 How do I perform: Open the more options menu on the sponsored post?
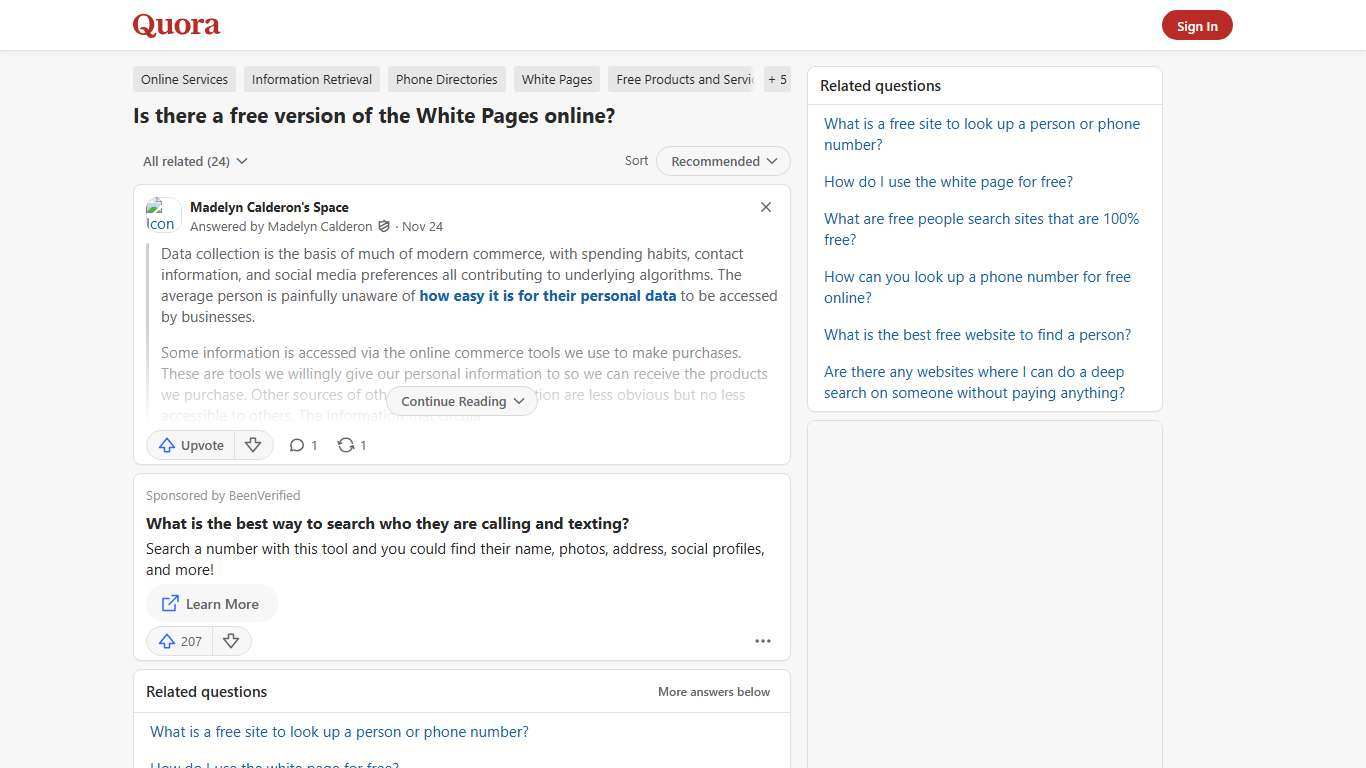coord(763,641)
